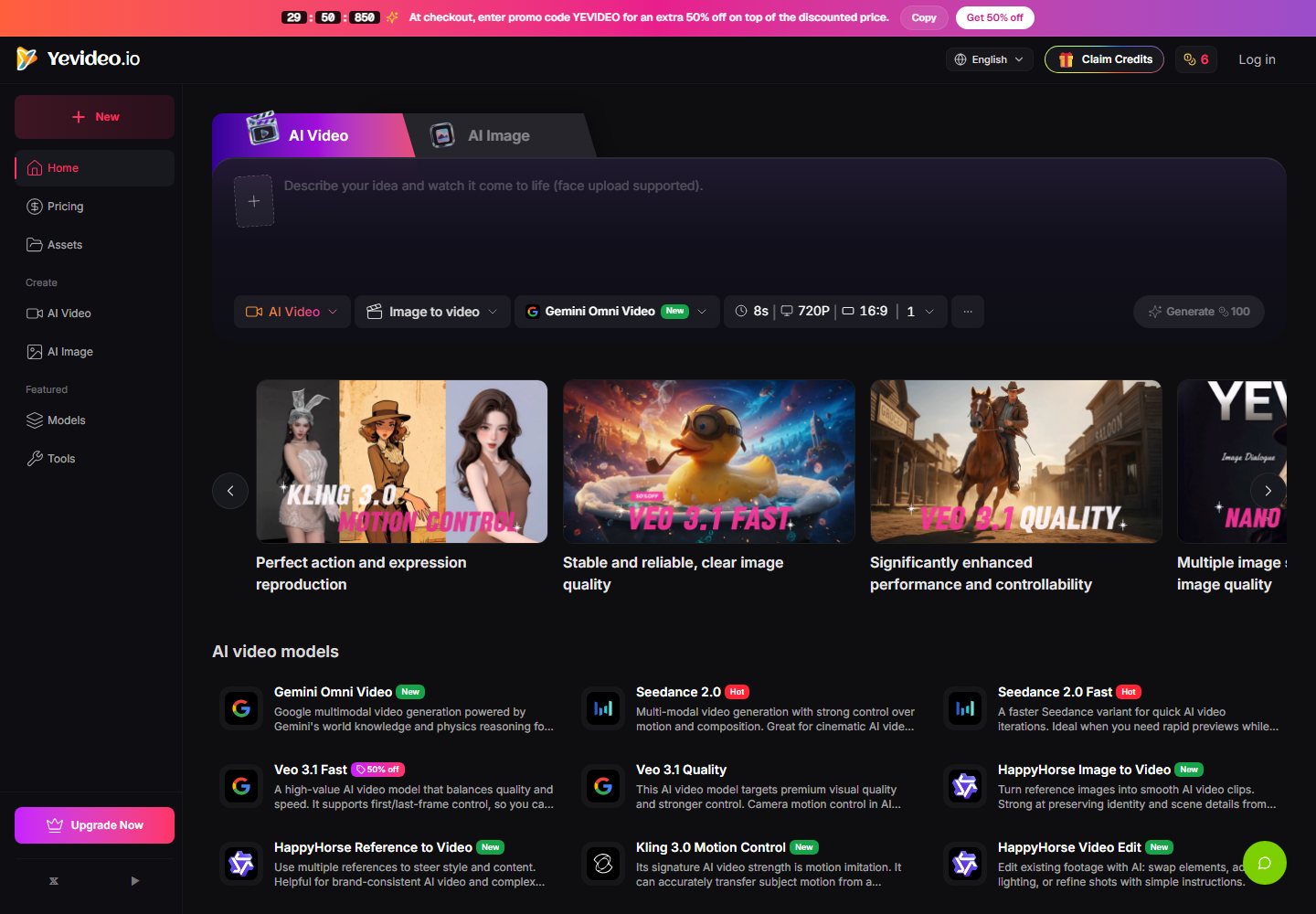The height and width of the screenshot is (914, 1316).
Task: Open the Seedance 2.0 title link
Action: [x=678, y=692]
